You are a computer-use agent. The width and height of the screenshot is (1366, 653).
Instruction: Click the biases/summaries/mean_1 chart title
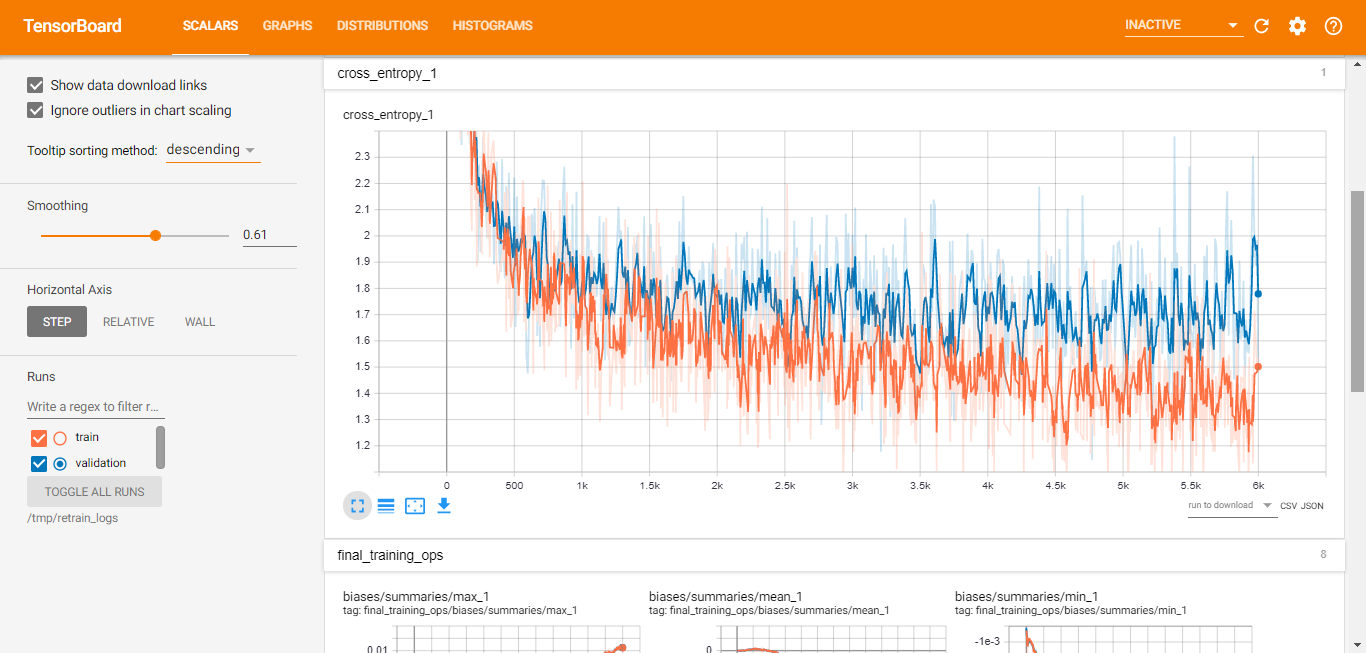coord(726,597)
